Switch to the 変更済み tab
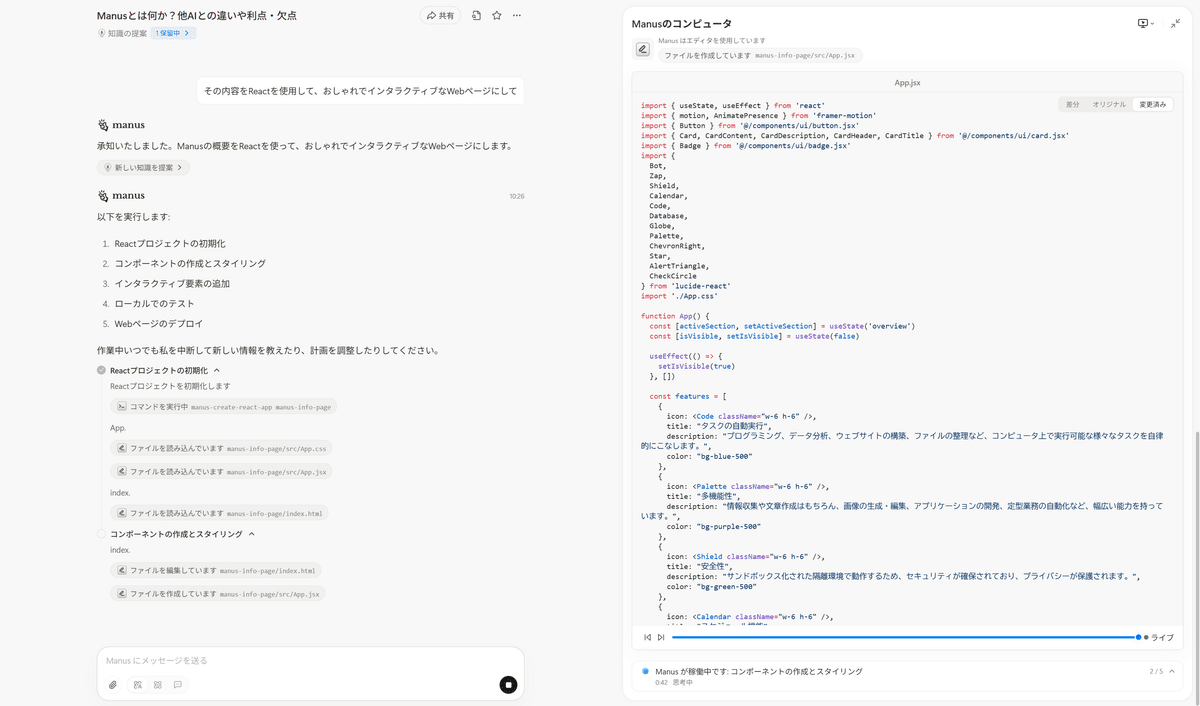This screenshot has width=1200, height=706. pyautogui.click(x=1153, y=104)
